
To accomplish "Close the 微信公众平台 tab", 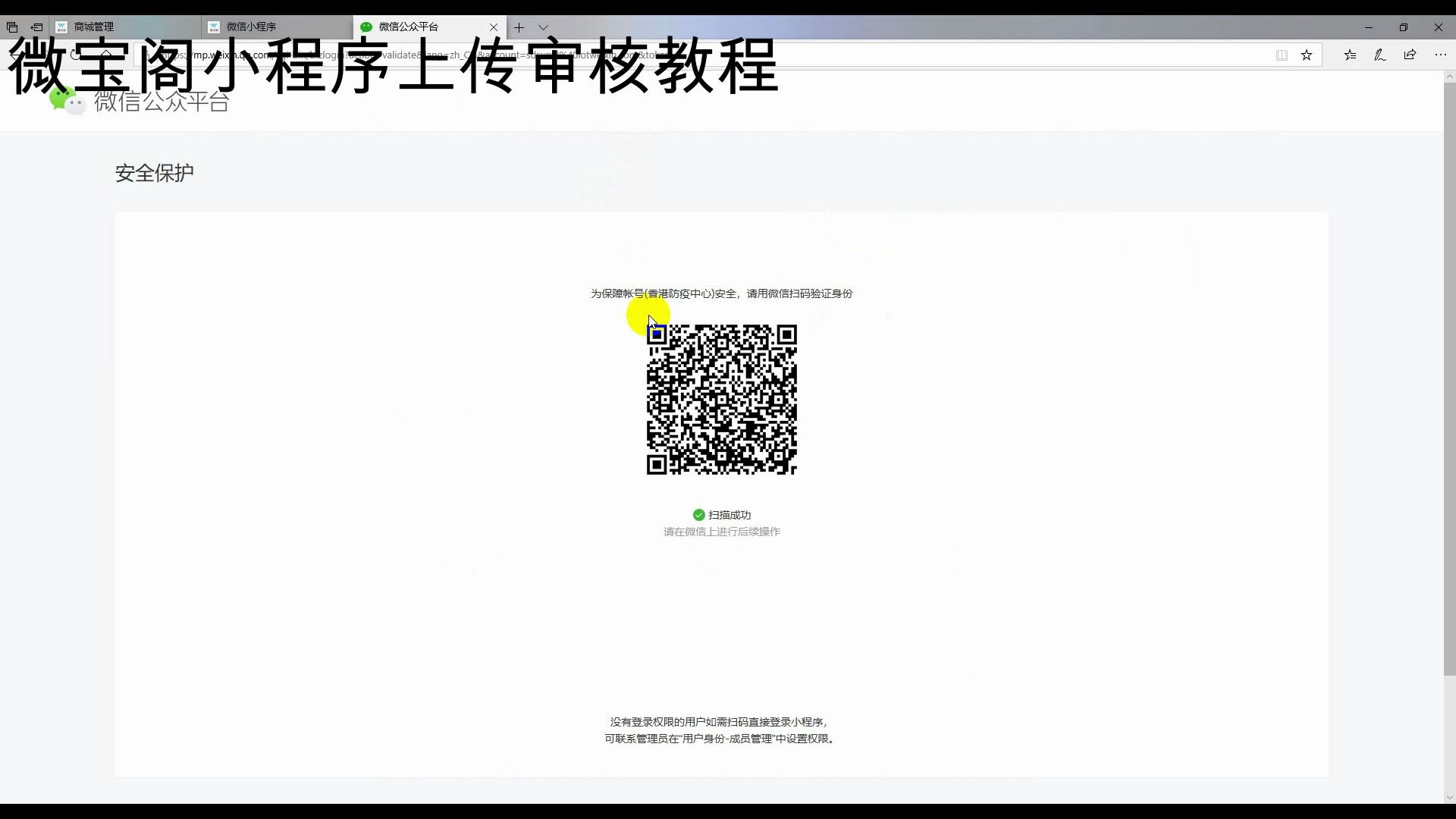I will point(494,27).
